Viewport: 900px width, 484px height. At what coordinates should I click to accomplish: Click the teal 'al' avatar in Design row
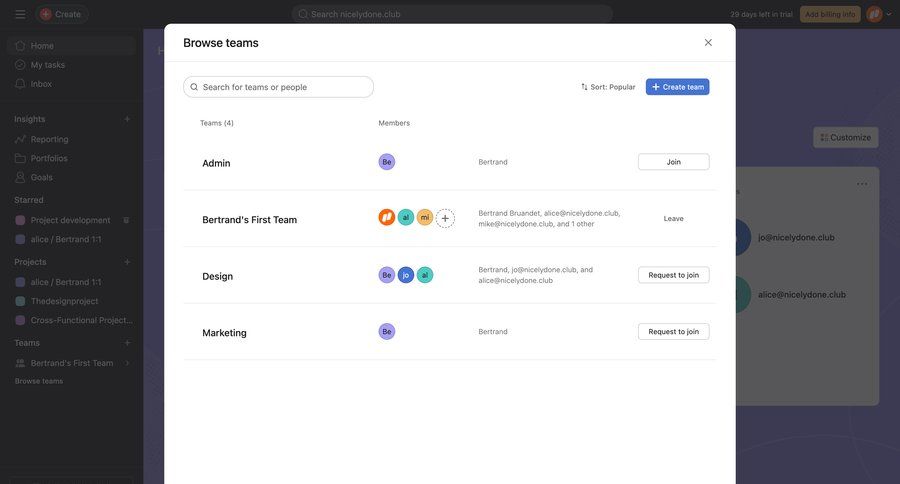(425, 275)
